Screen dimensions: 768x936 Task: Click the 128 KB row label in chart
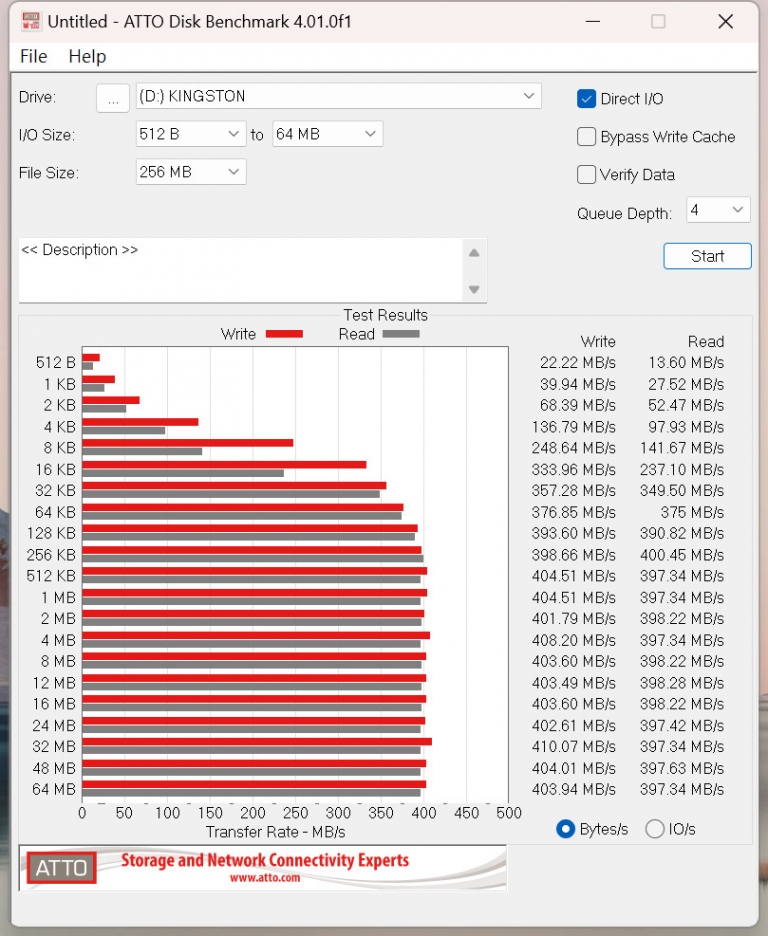point(51,534)
